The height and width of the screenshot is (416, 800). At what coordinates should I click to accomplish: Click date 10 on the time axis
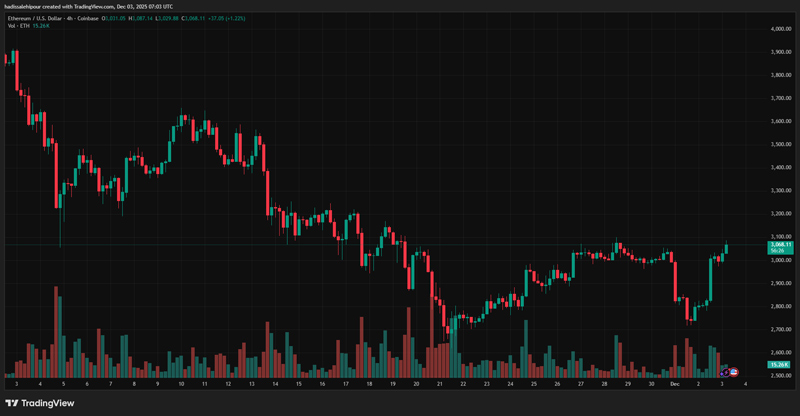click(x=181, y=383)
